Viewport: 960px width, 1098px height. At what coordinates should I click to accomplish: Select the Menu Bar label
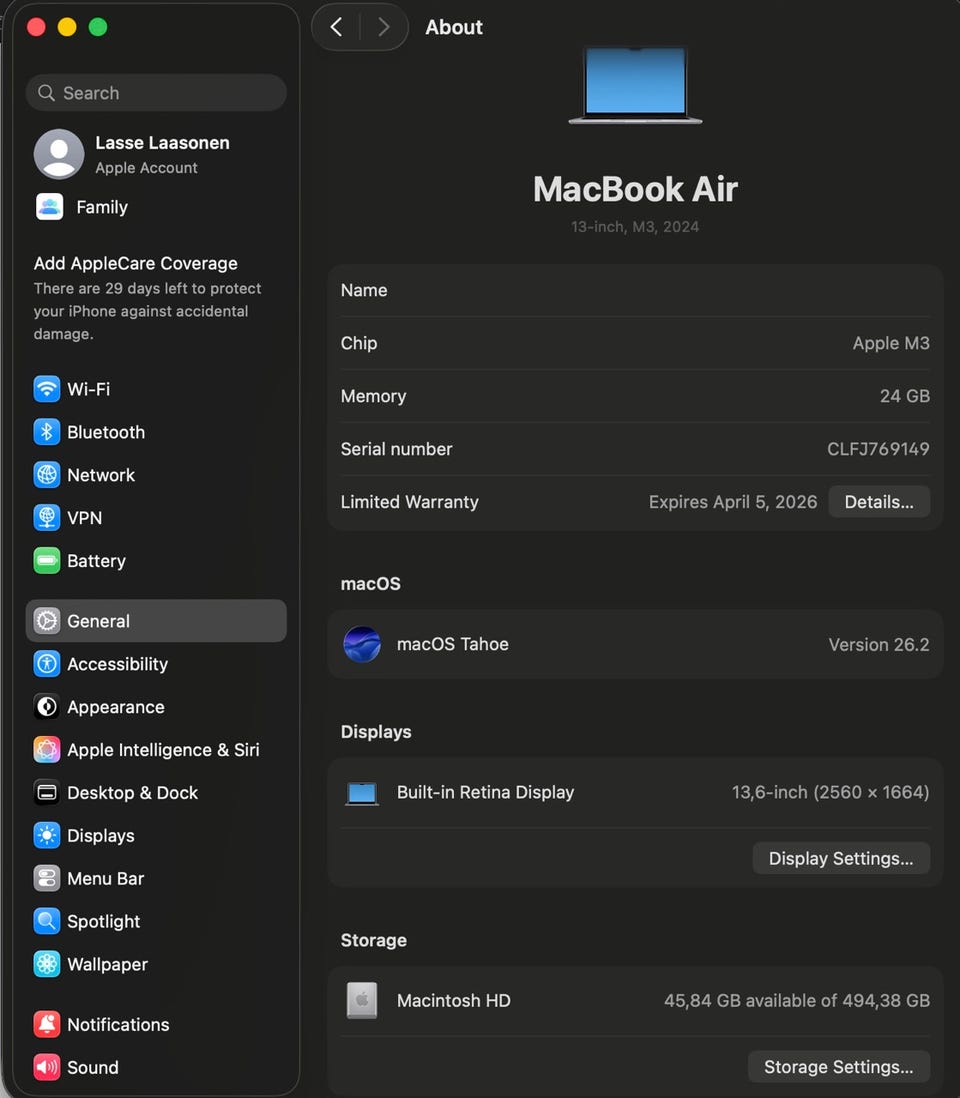(x=106, y=879)
